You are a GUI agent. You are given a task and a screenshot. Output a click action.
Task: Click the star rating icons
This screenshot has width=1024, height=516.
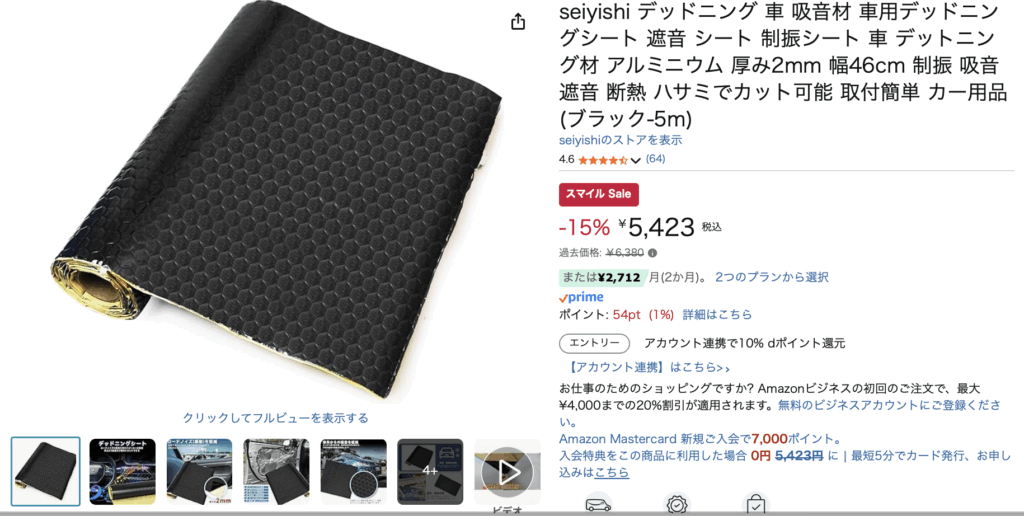point(602,159)
